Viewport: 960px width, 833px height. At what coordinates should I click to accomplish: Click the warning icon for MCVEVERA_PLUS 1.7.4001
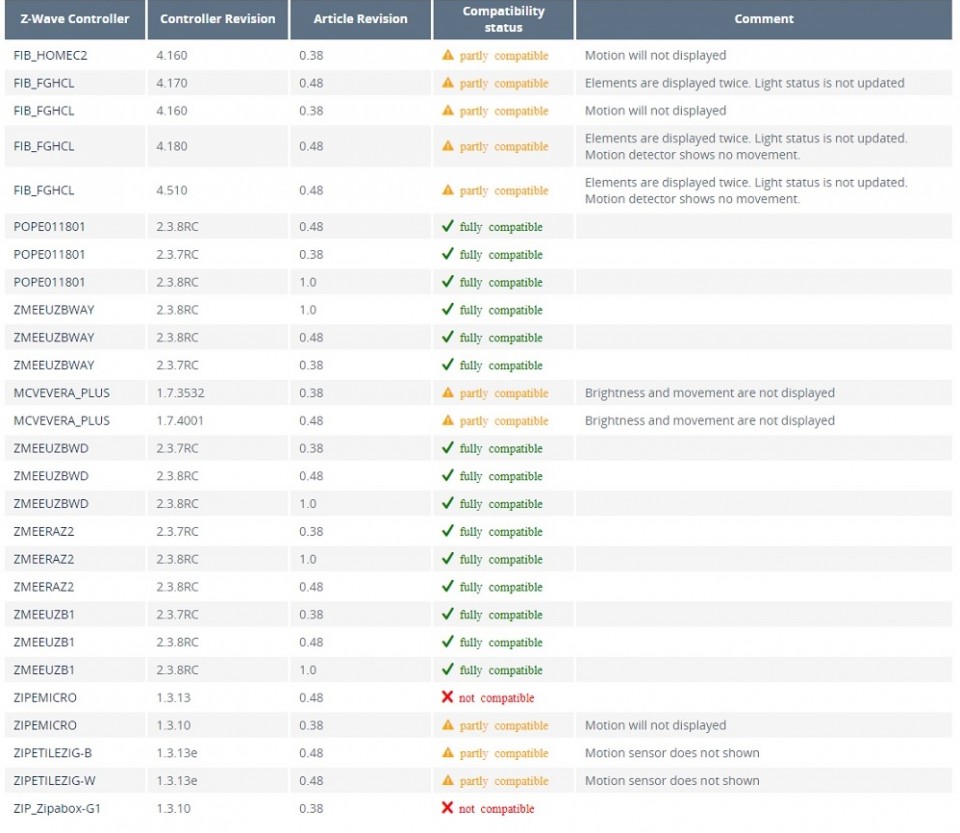point(448,420)
